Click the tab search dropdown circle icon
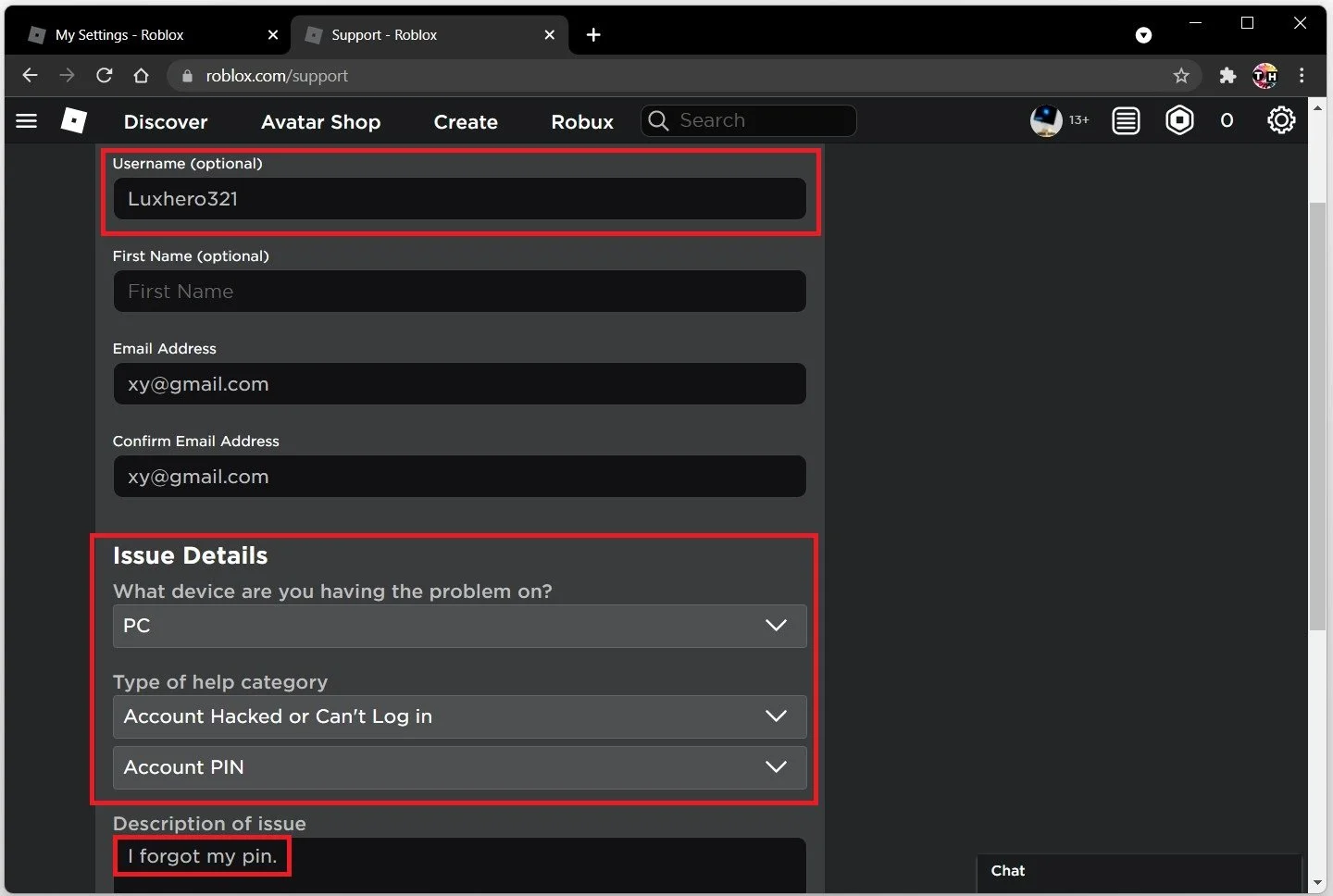This screenshot has width=1333, height=896. [x=1143, y=35]
